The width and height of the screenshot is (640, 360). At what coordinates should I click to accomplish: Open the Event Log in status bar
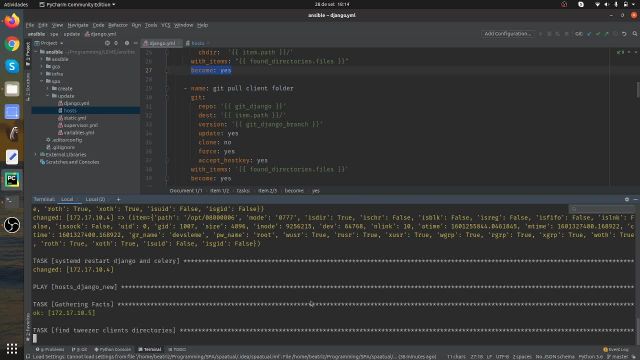click(616, 349)
